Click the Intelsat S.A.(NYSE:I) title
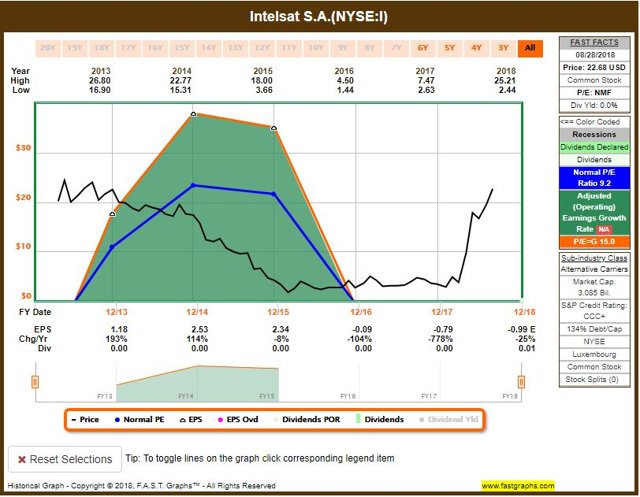The width and height of the screenshot is (640, 497). point(319,16)
